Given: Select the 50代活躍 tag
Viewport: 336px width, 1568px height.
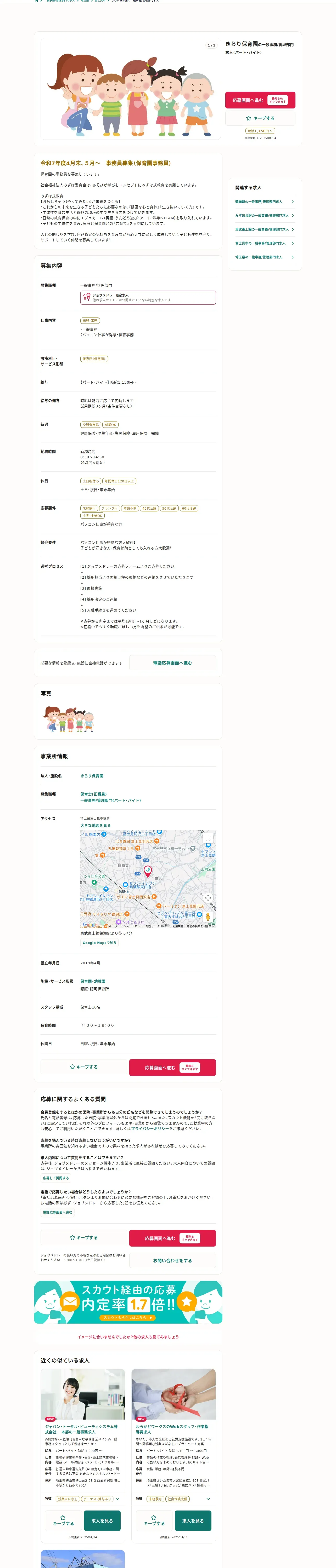Looking at the screenshot, I should pos(169,508).
